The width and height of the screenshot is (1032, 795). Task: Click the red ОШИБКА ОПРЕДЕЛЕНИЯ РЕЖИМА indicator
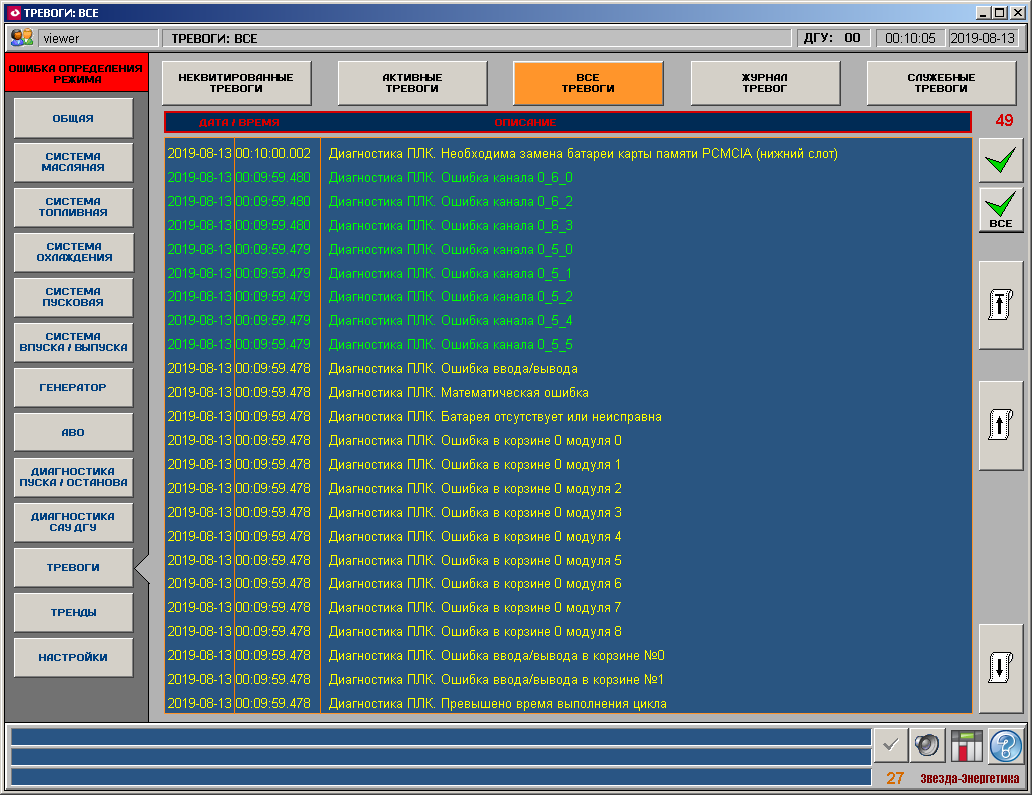pos(77,73)
